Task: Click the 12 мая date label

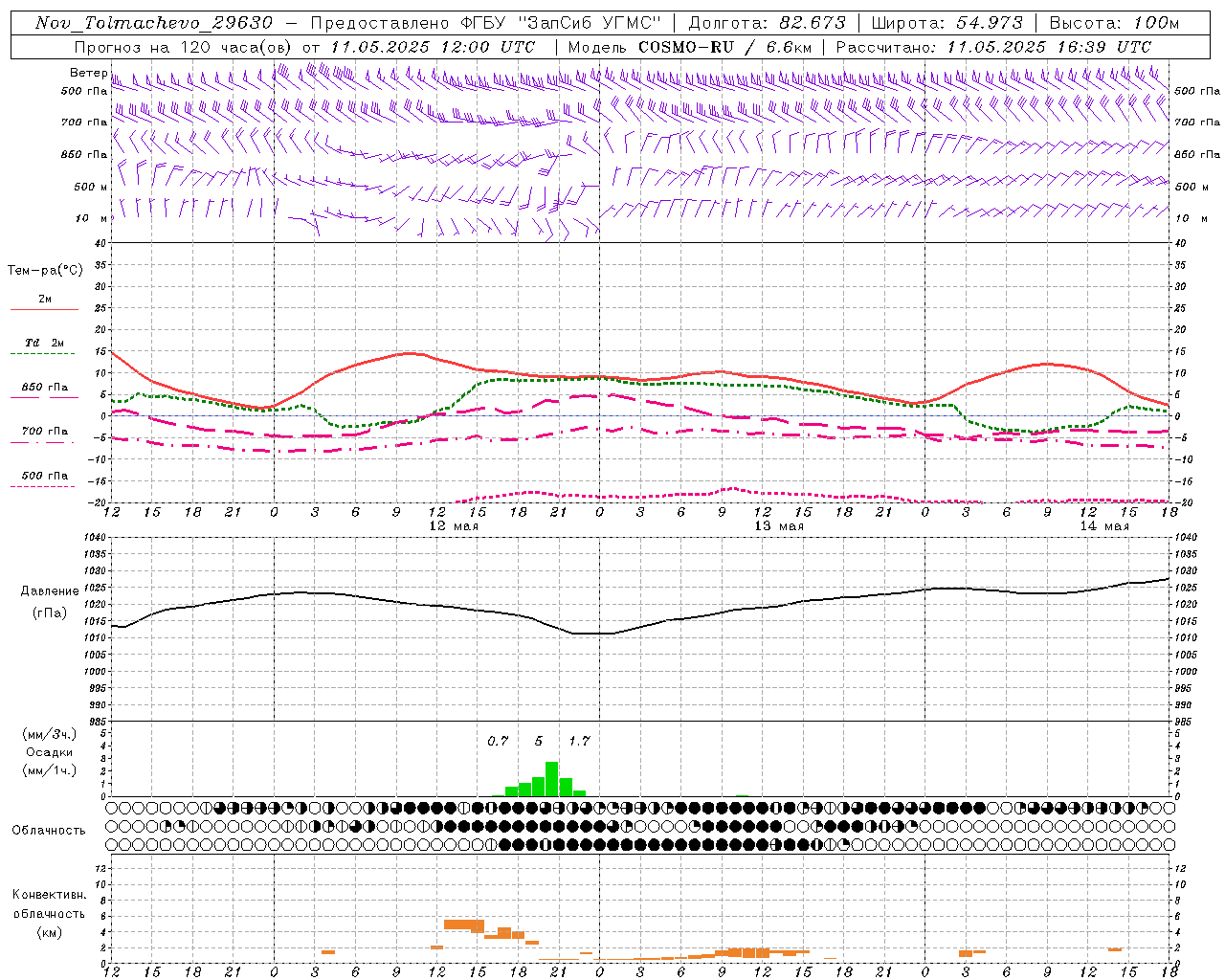Action: [x=454, y=526]
